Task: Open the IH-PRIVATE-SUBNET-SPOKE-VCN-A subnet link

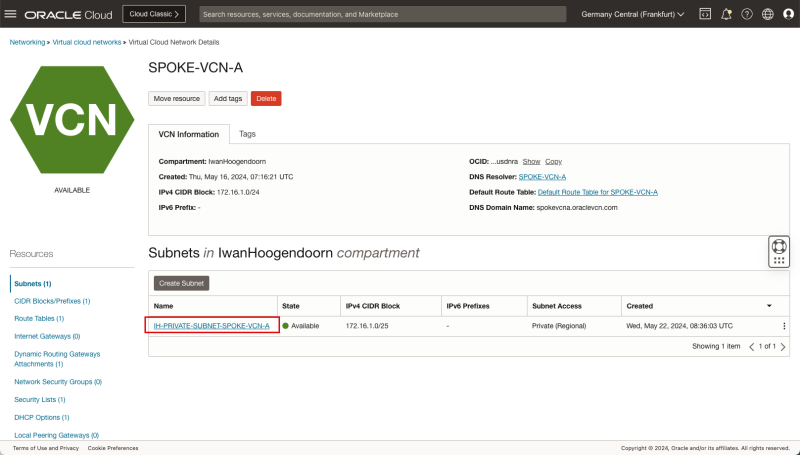Action: click(x=211, y=326)
